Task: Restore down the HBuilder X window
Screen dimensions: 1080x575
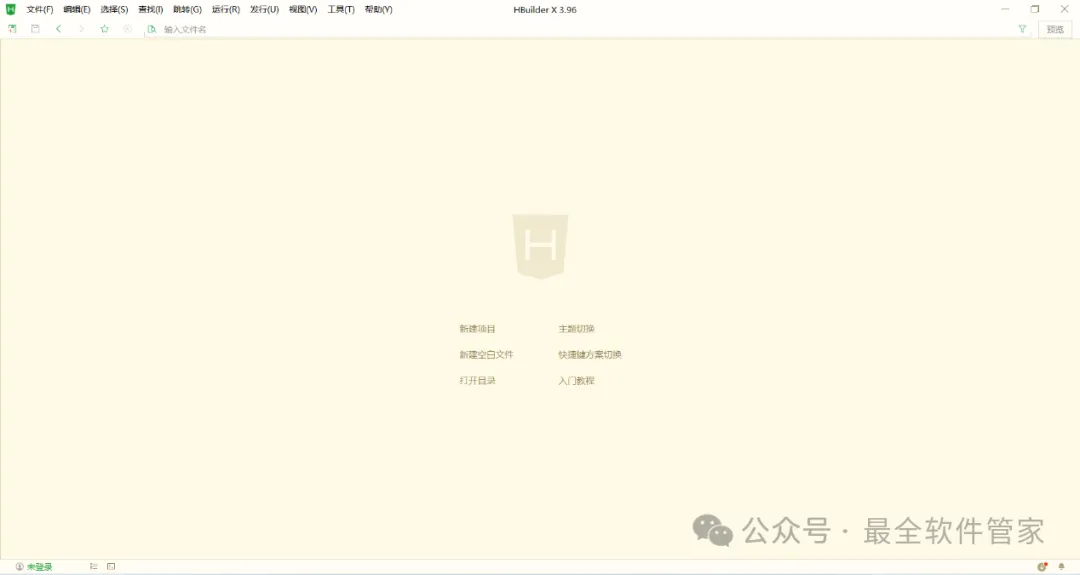Action: point(1035,9)
